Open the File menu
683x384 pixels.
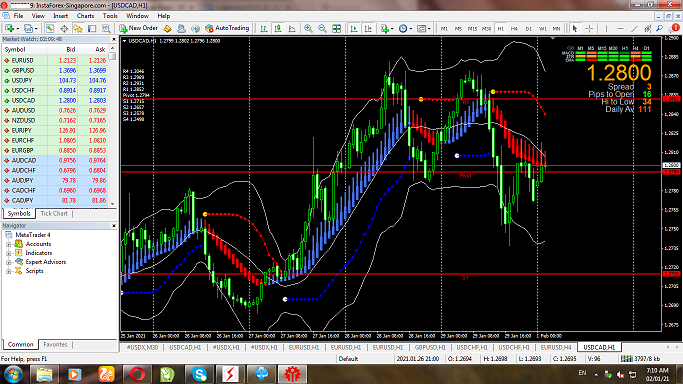[18, 16]
